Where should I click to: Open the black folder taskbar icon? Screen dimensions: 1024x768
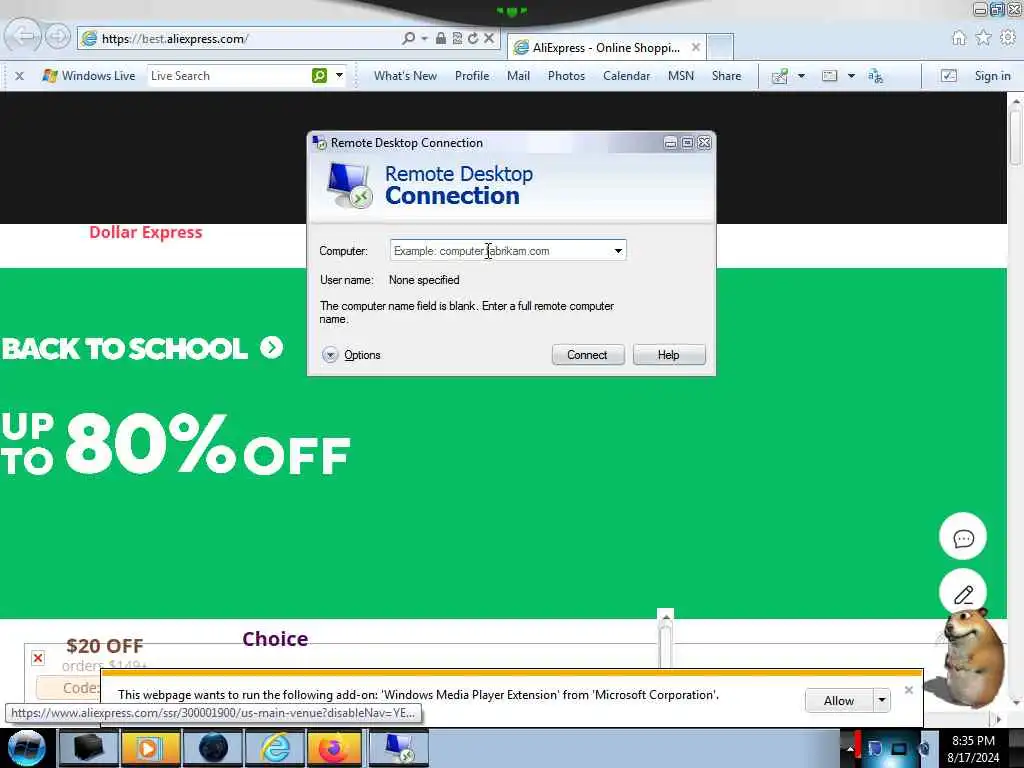point(89,748)
